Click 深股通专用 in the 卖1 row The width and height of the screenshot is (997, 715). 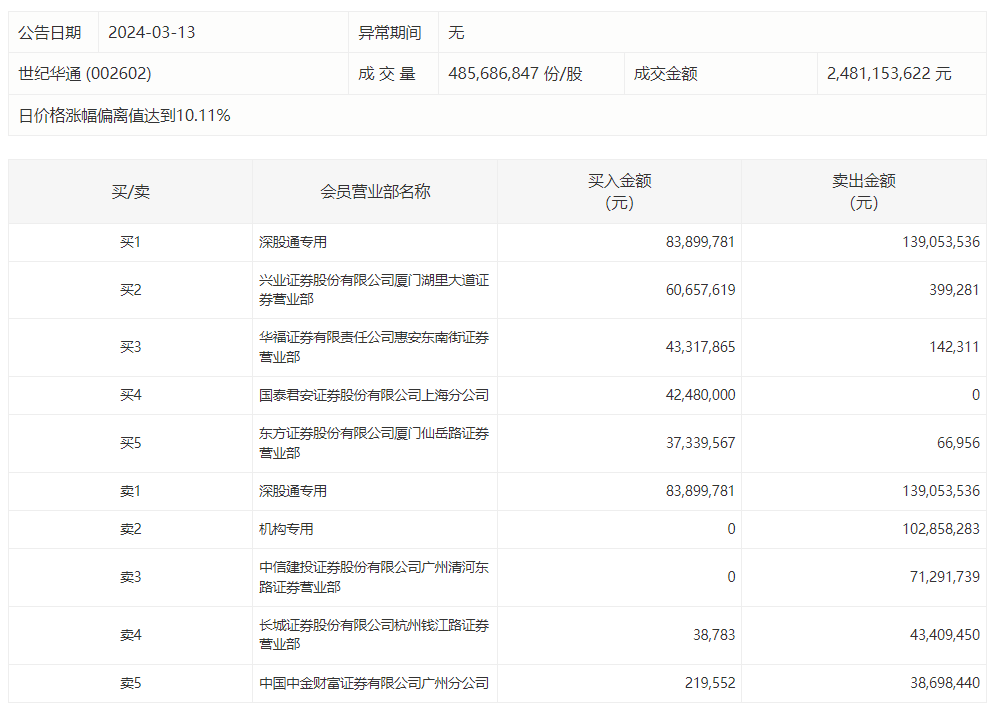293,491
